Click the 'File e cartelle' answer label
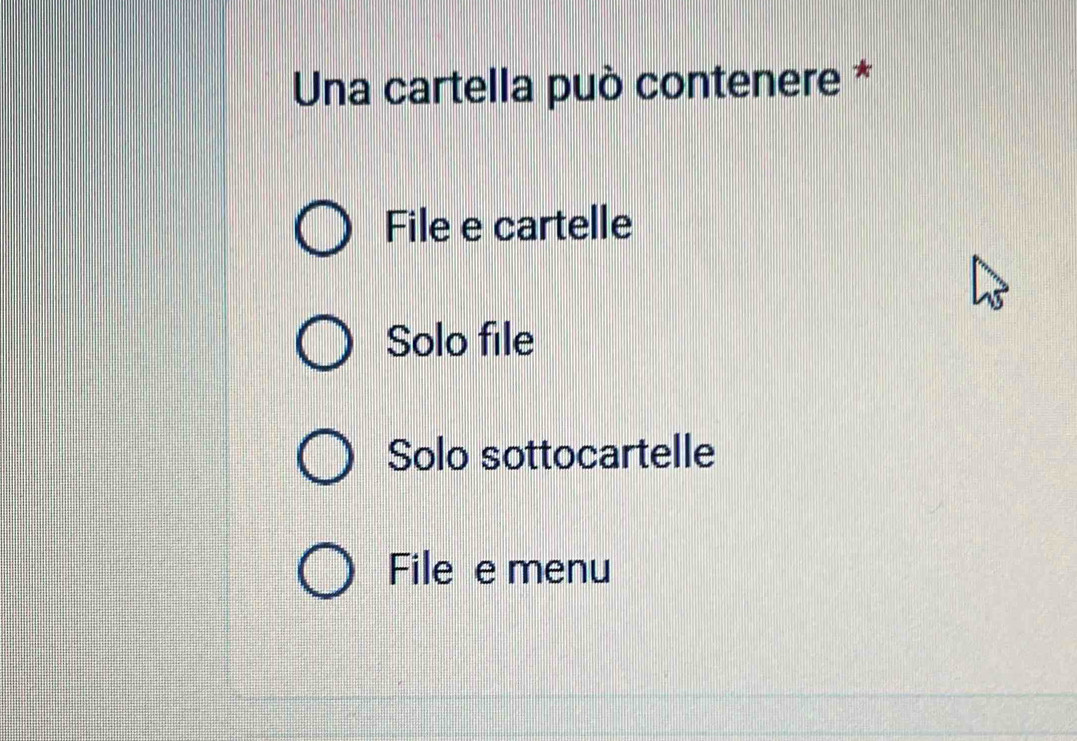The width and height of the screenshot is (1077, 741). pyautogui.click(x=509, y=225)
